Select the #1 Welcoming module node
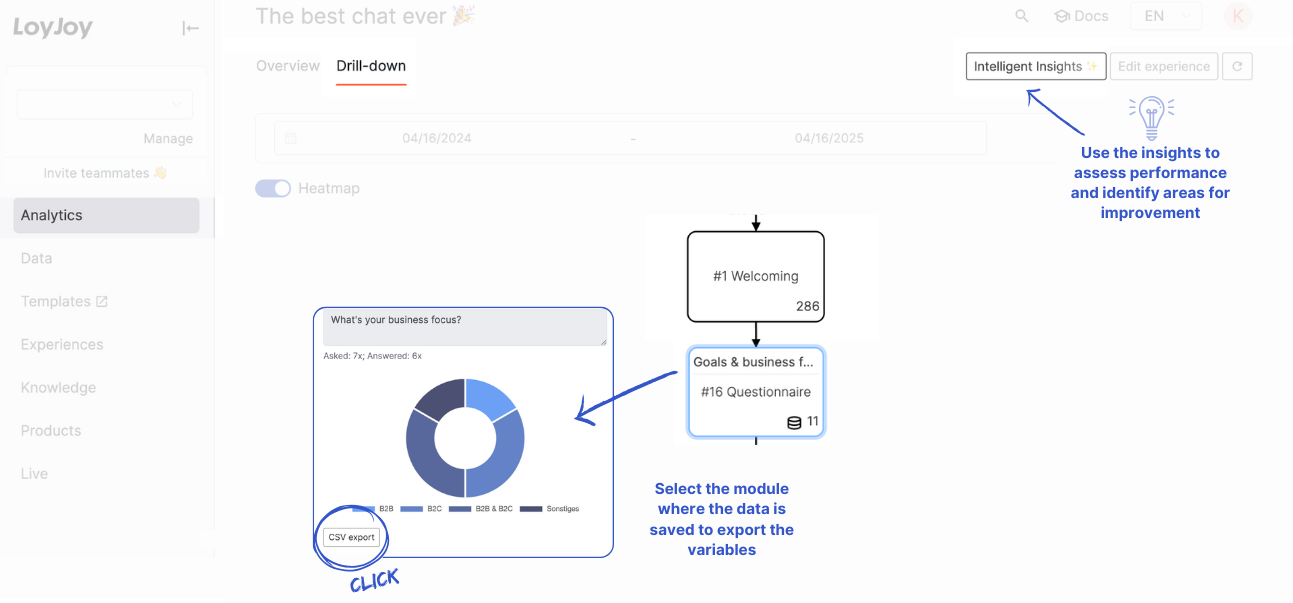1293x603 pixels. (x=755, y=276)
